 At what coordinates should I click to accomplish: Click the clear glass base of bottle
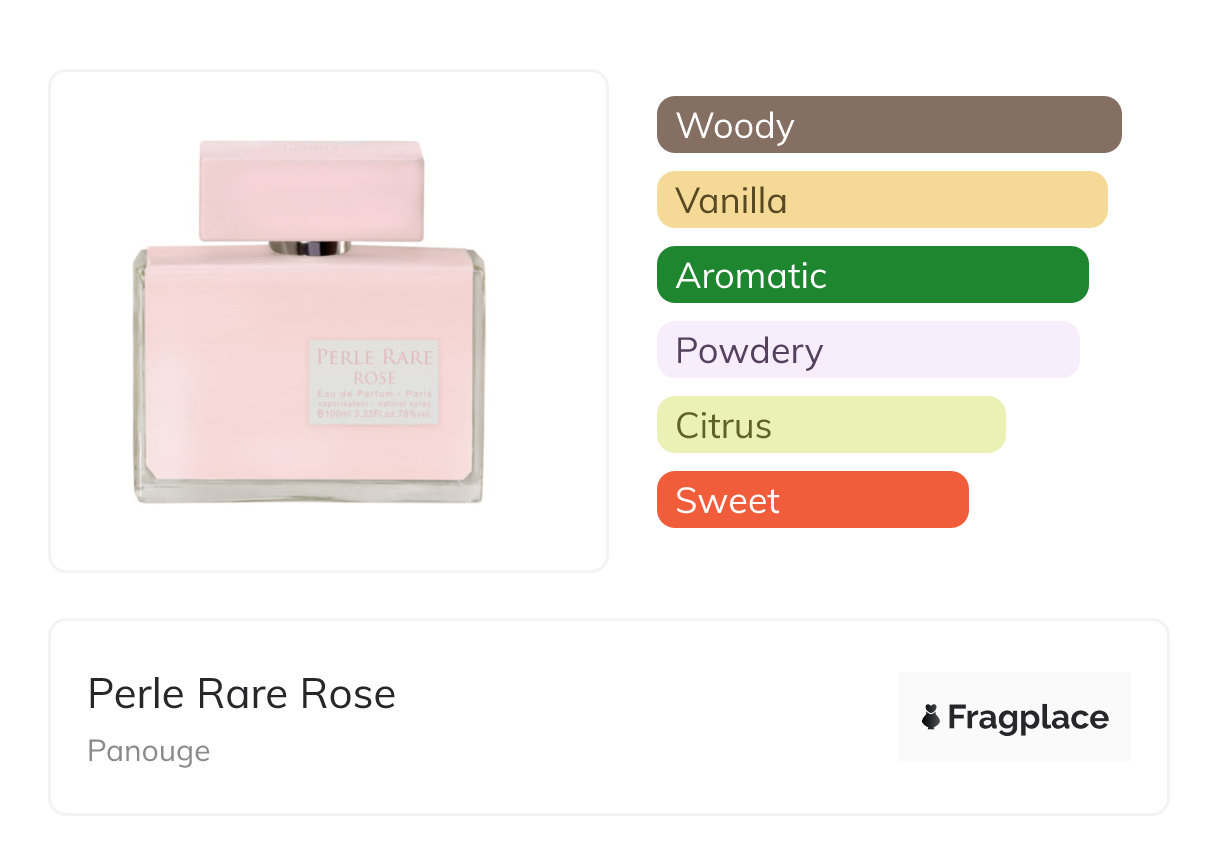click(x=310, y=489)
